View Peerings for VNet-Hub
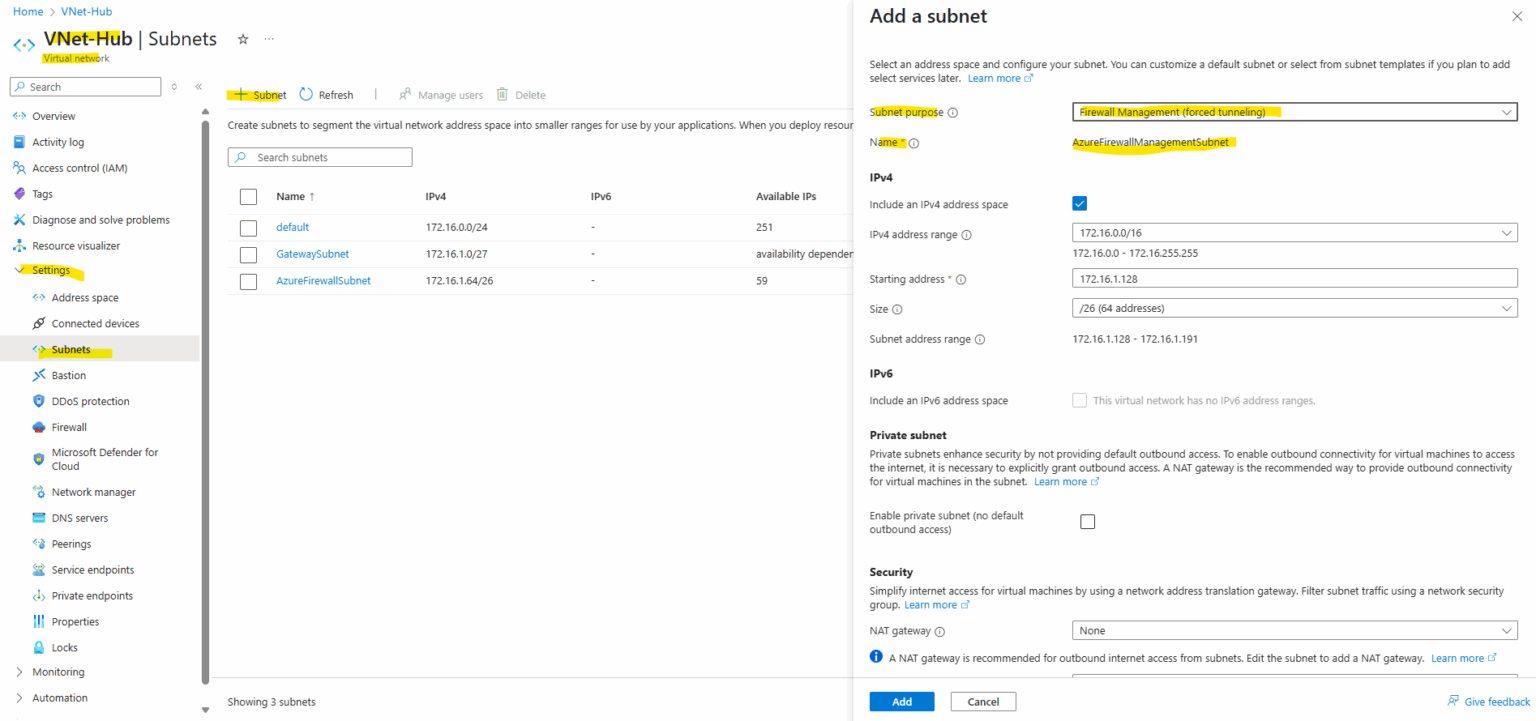1536x721 pixels. pos(69,543)
